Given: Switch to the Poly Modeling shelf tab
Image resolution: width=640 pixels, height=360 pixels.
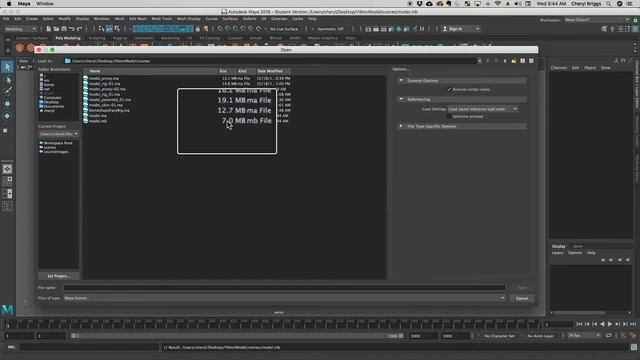Looking at the screenshot, I should [x=68, y=38].
